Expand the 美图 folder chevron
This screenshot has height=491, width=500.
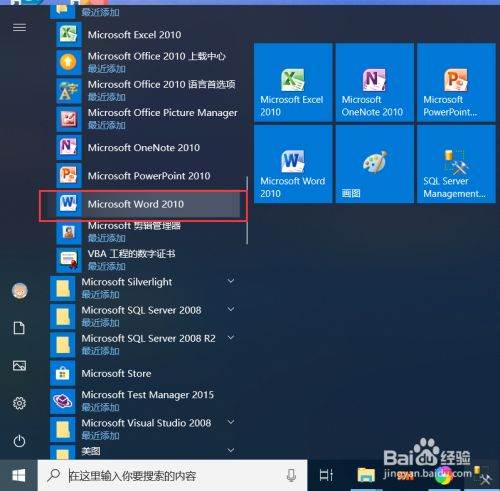(x=231, y=450)
